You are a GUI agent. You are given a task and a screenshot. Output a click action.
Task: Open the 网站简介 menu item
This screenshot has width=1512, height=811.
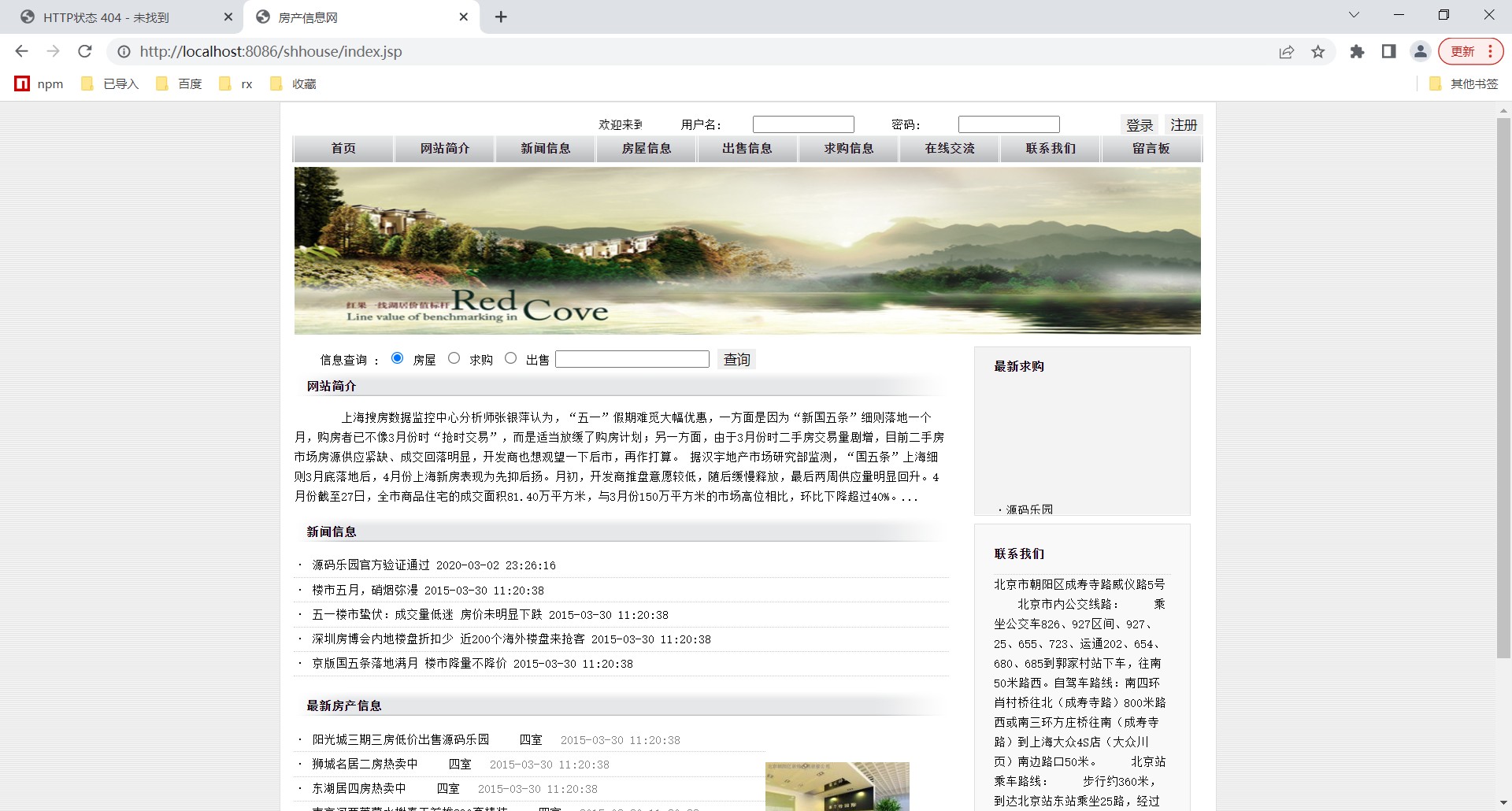tap(444, 148)
